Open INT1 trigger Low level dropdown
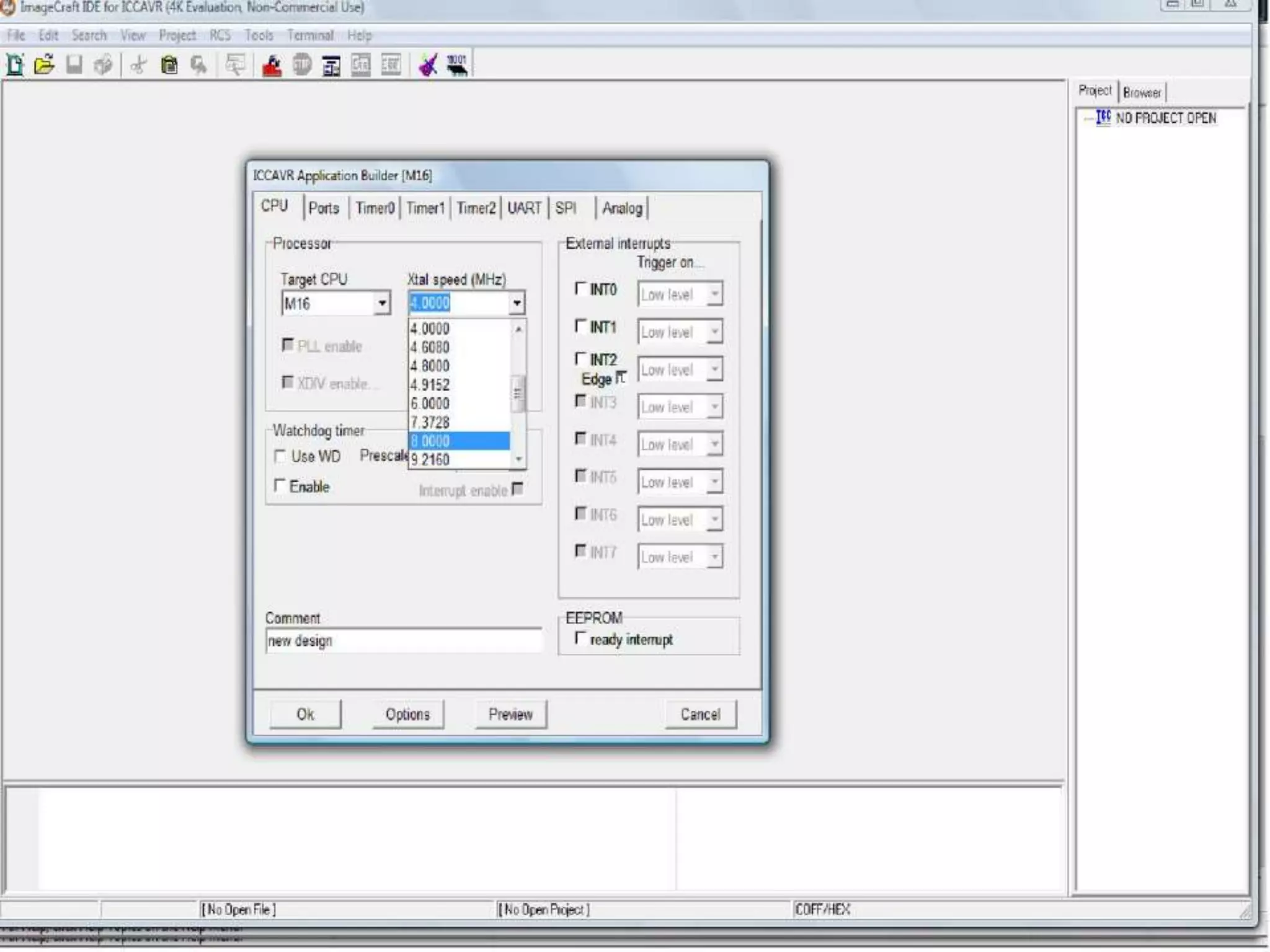The width and height of the screenshot is (1270, 952). click(714, 332)
